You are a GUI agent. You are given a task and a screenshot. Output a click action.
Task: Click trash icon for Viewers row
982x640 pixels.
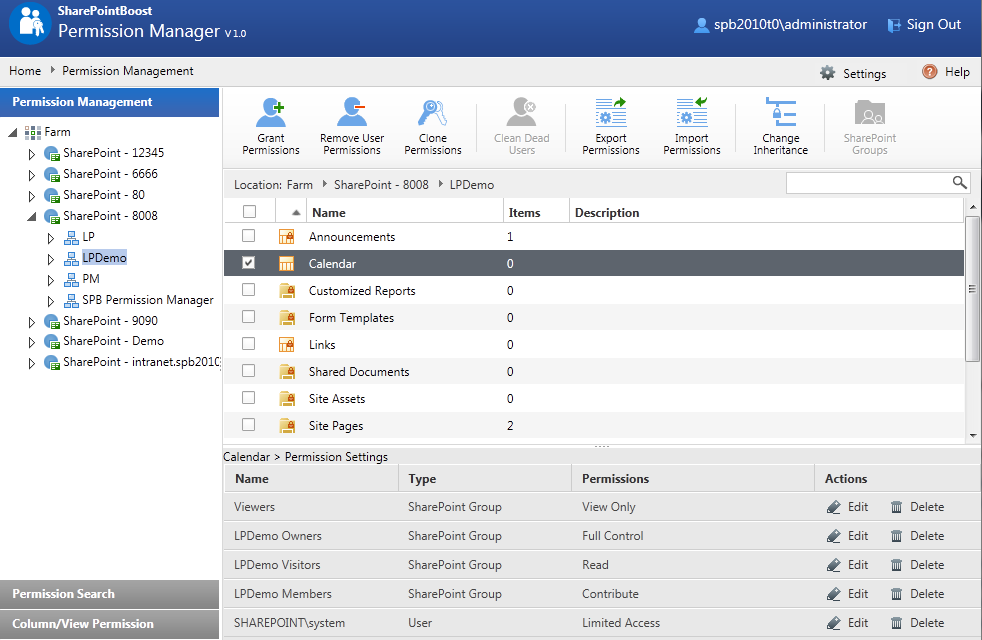point(896,507)
